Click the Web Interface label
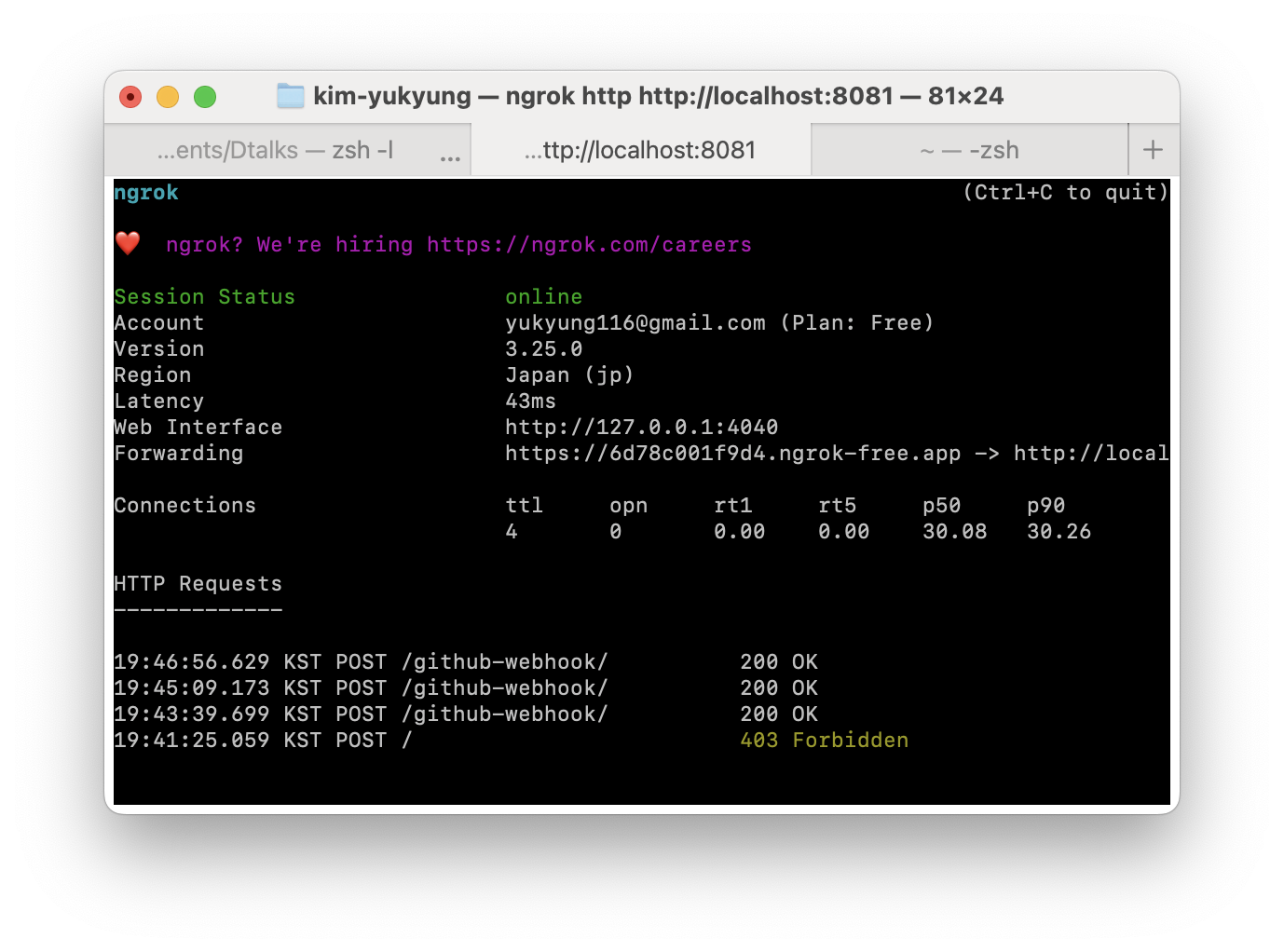This screenshot has width=1284, height=952. (198, 428)
